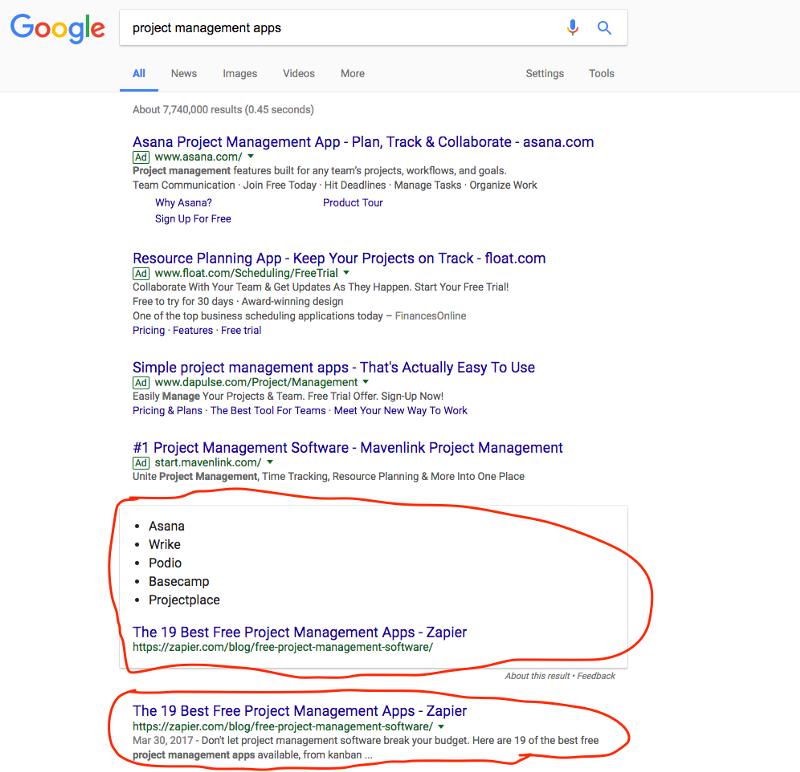Click the 'Sign Up For Free' sitelink
Viewport: 800px width, 772px height.
(193, 219)
